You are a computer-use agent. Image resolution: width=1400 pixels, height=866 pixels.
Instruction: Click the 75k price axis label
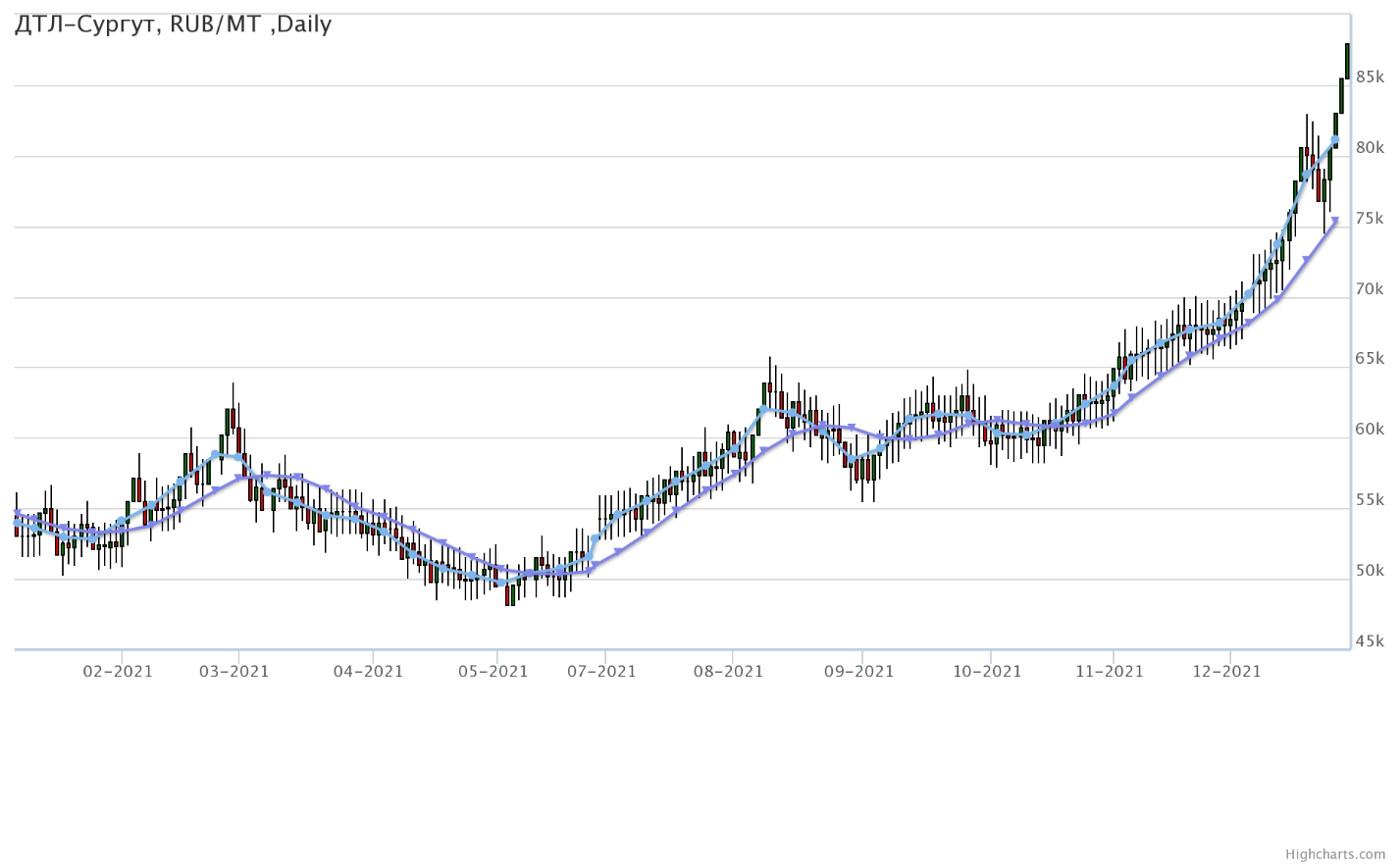pos(1370,219)
